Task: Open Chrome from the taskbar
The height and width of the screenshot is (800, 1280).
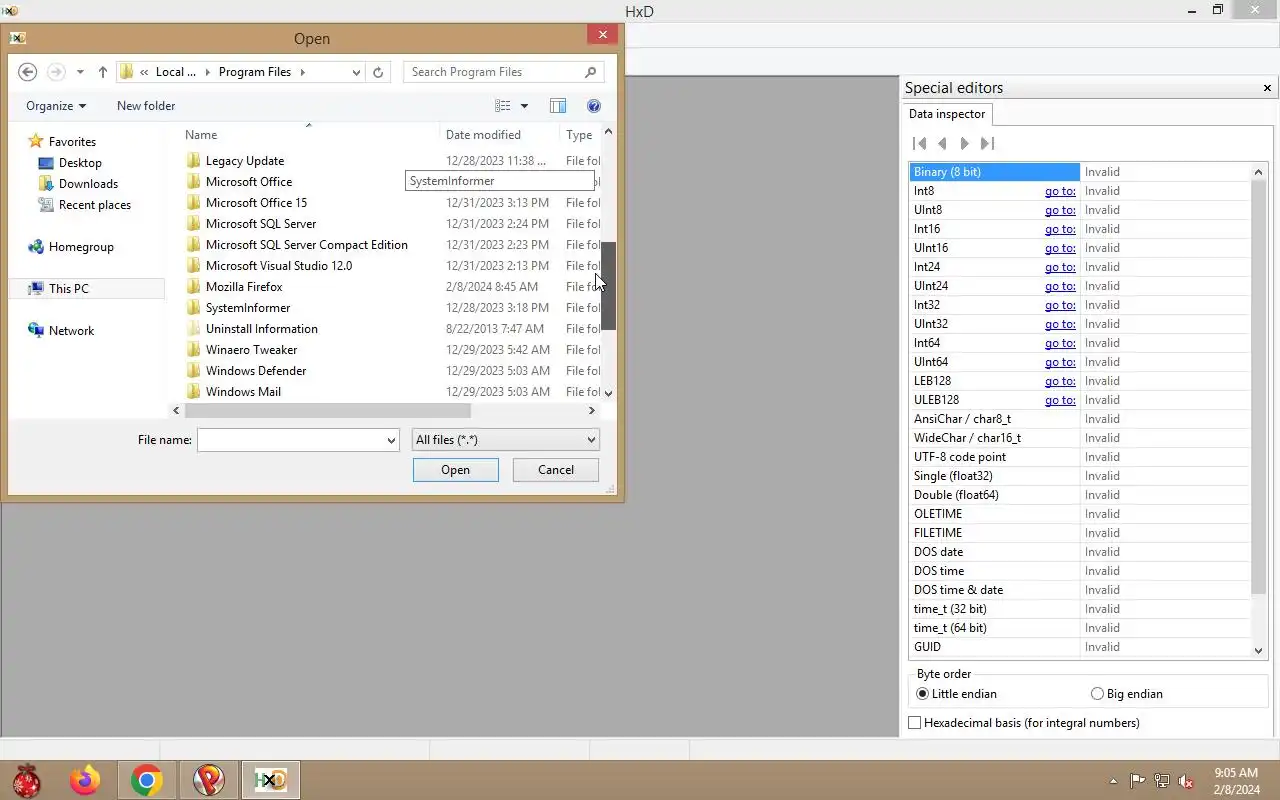Action: pos(147,780)
